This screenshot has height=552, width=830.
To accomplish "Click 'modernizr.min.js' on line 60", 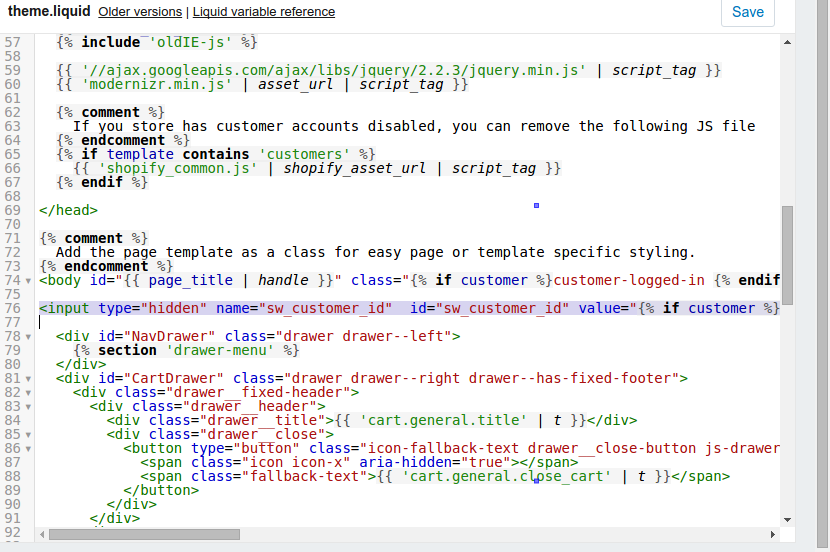I will click(157, 84).
